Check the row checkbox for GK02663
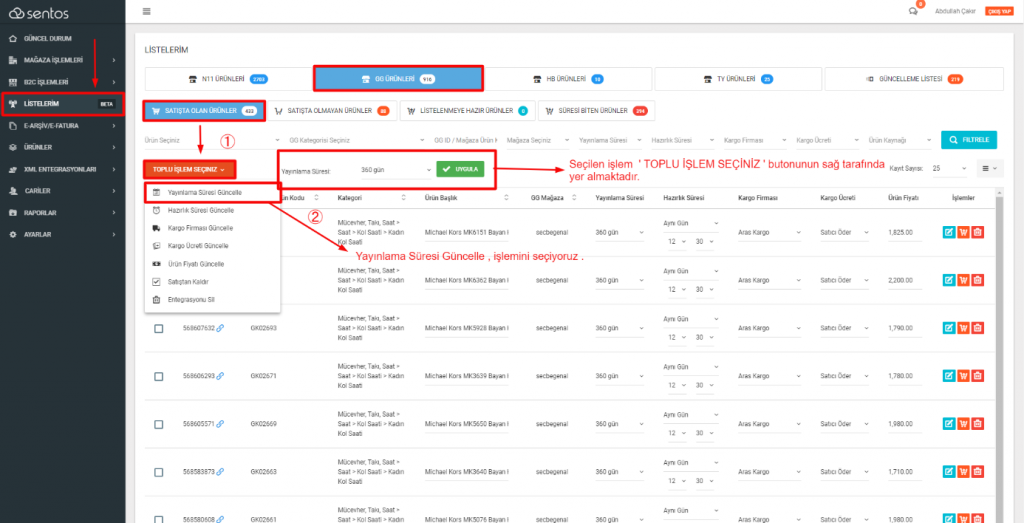The image size is (1024, 523). tap(158, 472)
